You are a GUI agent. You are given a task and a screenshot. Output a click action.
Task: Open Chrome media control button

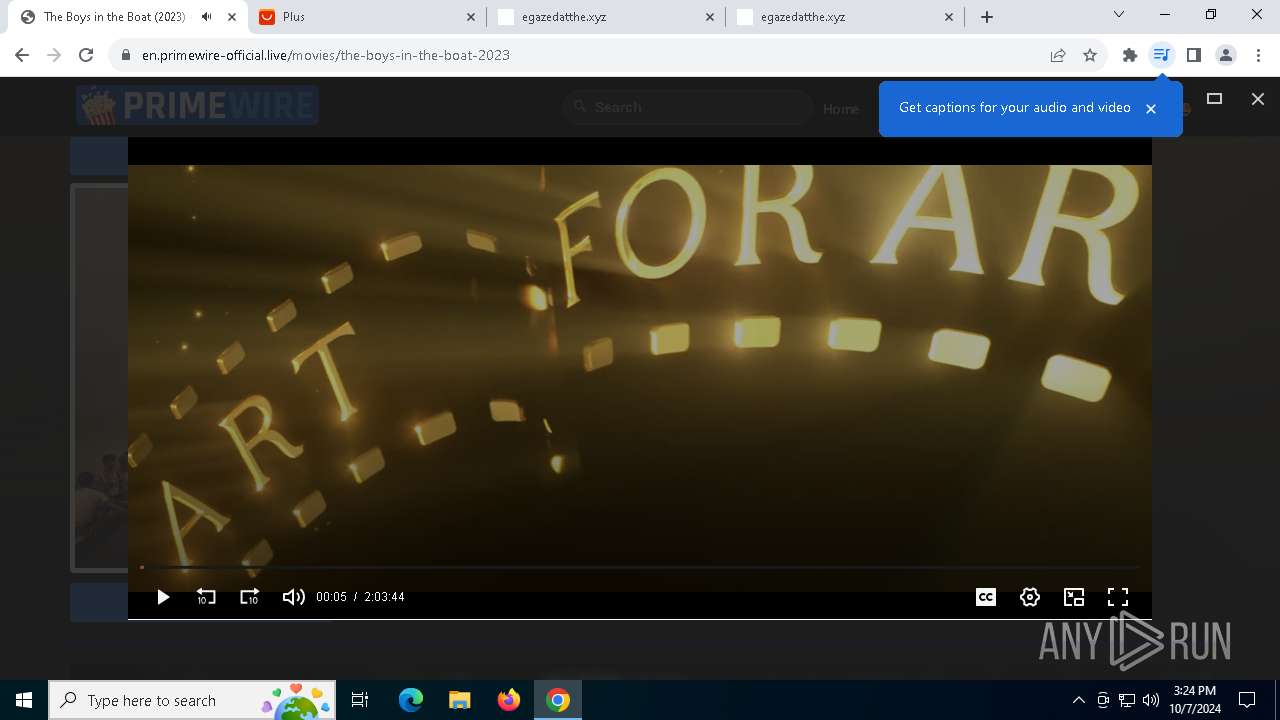tap(1161, 55)
